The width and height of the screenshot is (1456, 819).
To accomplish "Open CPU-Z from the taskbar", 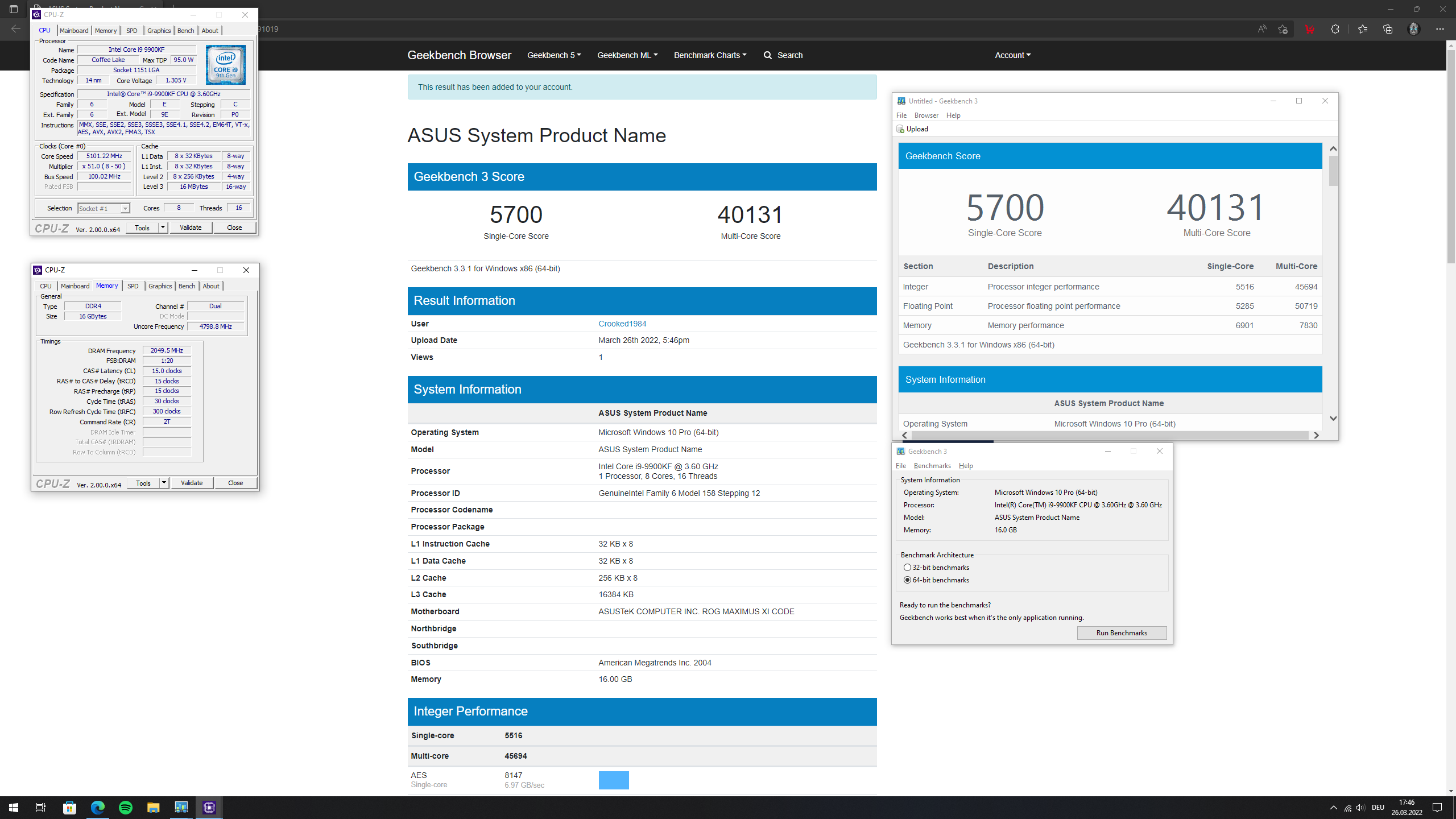I will (x=209, y=808).
